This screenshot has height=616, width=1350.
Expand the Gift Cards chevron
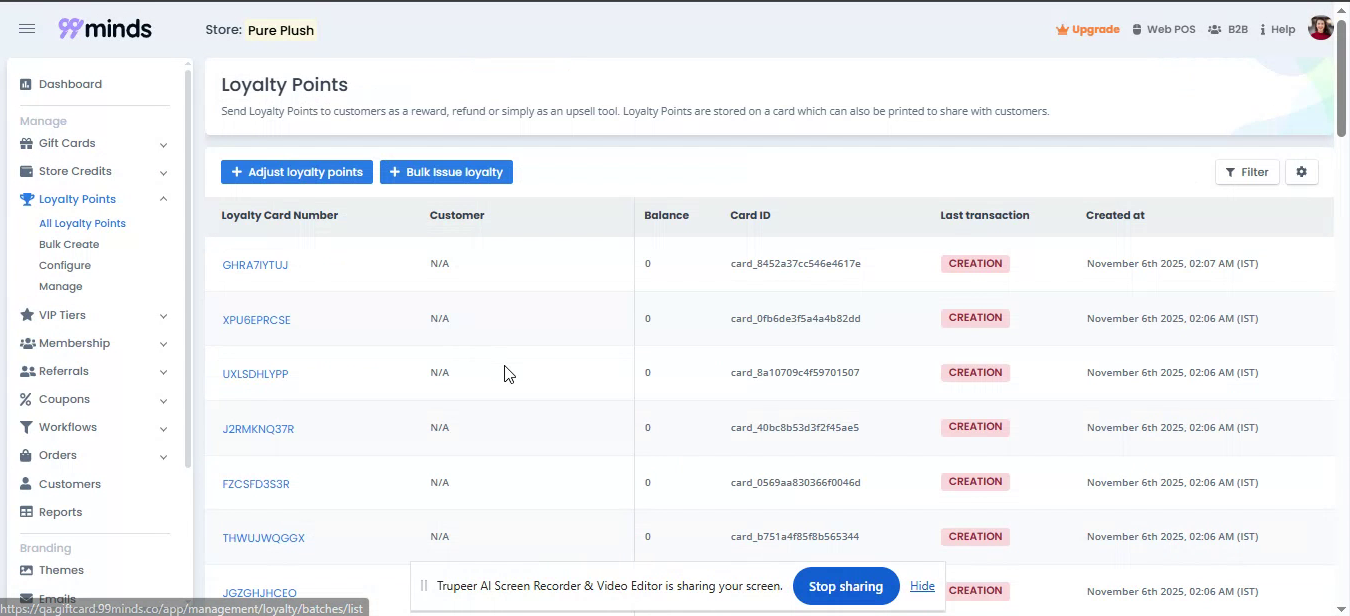click(x=163, y=145)
